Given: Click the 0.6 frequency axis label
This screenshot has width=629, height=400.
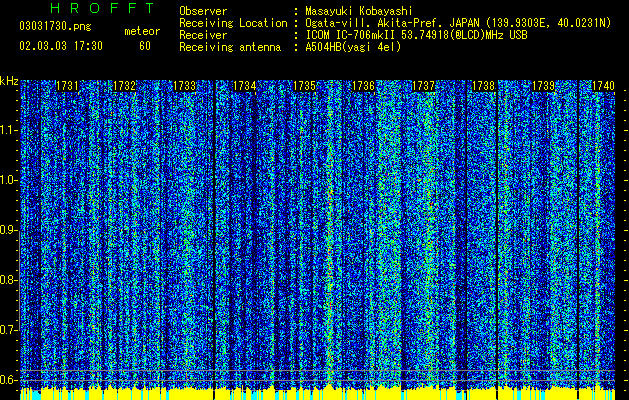Looking at the screenshot, I should 8,380.
